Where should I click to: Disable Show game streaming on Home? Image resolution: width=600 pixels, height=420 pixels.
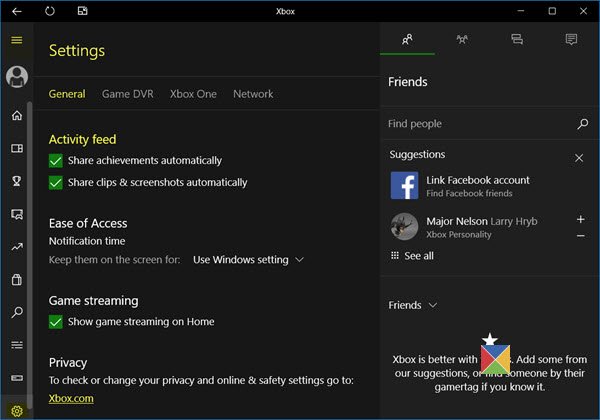click(x=56, y=321)
